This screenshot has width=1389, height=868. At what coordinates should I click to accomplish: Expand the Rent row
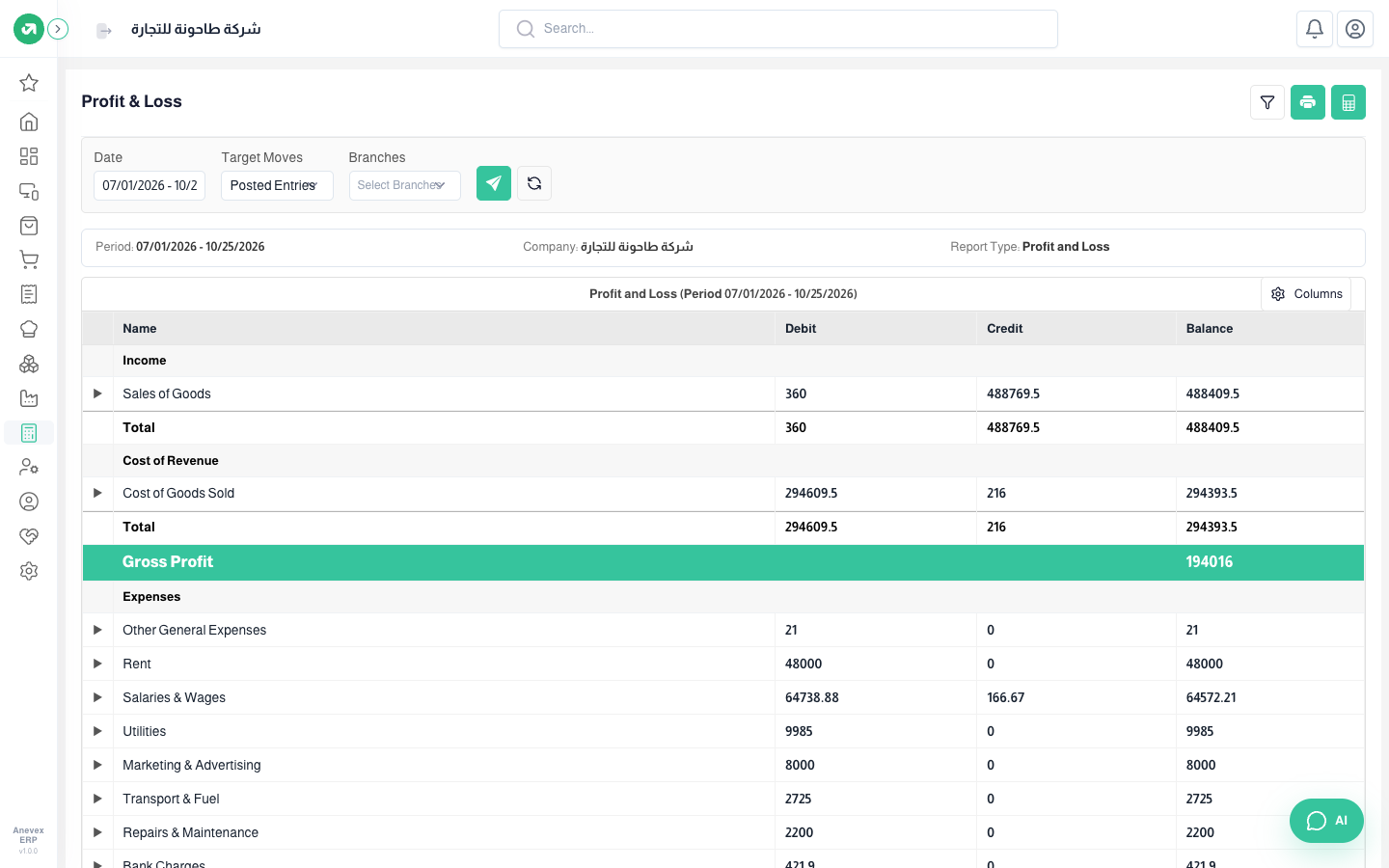point(97,664)
